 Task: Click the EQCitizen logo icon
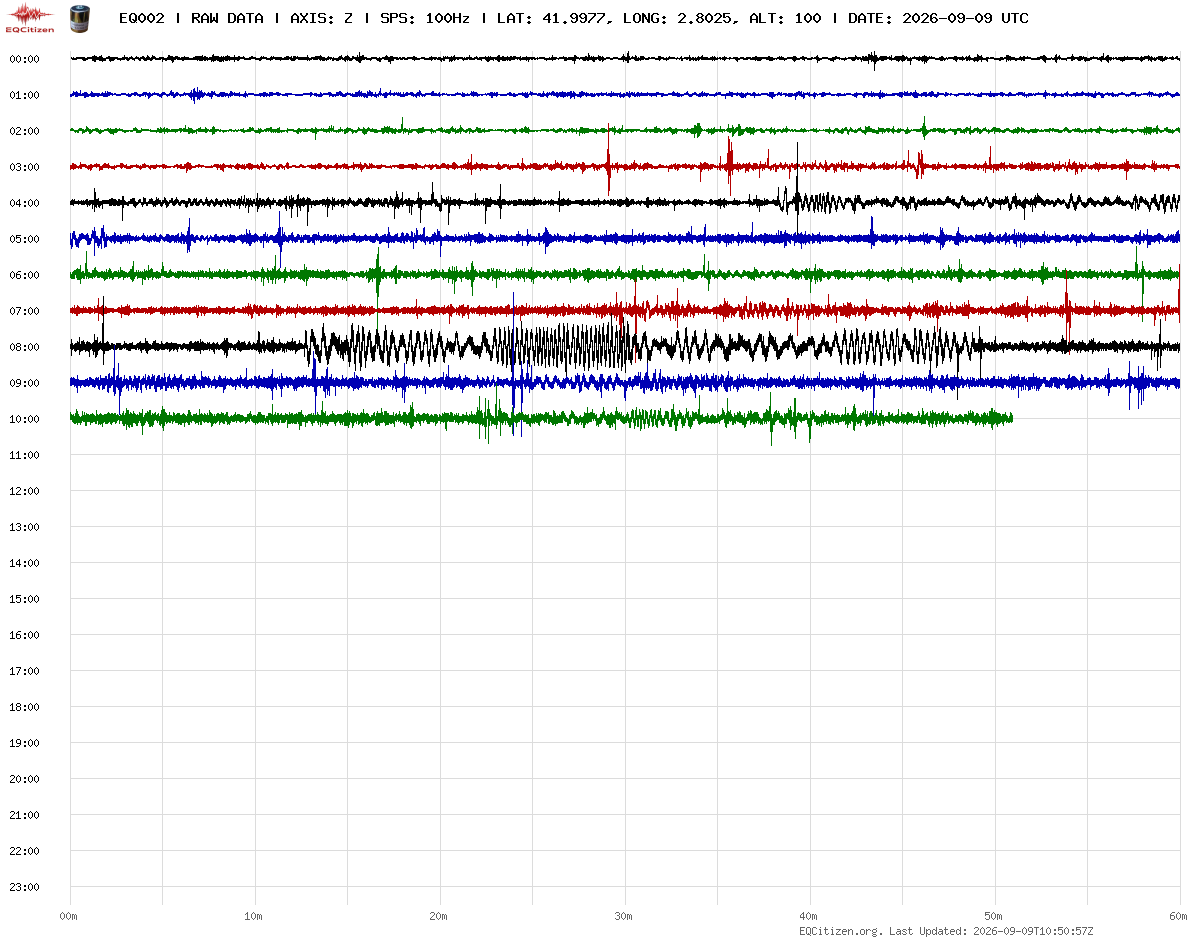point(29,17)
